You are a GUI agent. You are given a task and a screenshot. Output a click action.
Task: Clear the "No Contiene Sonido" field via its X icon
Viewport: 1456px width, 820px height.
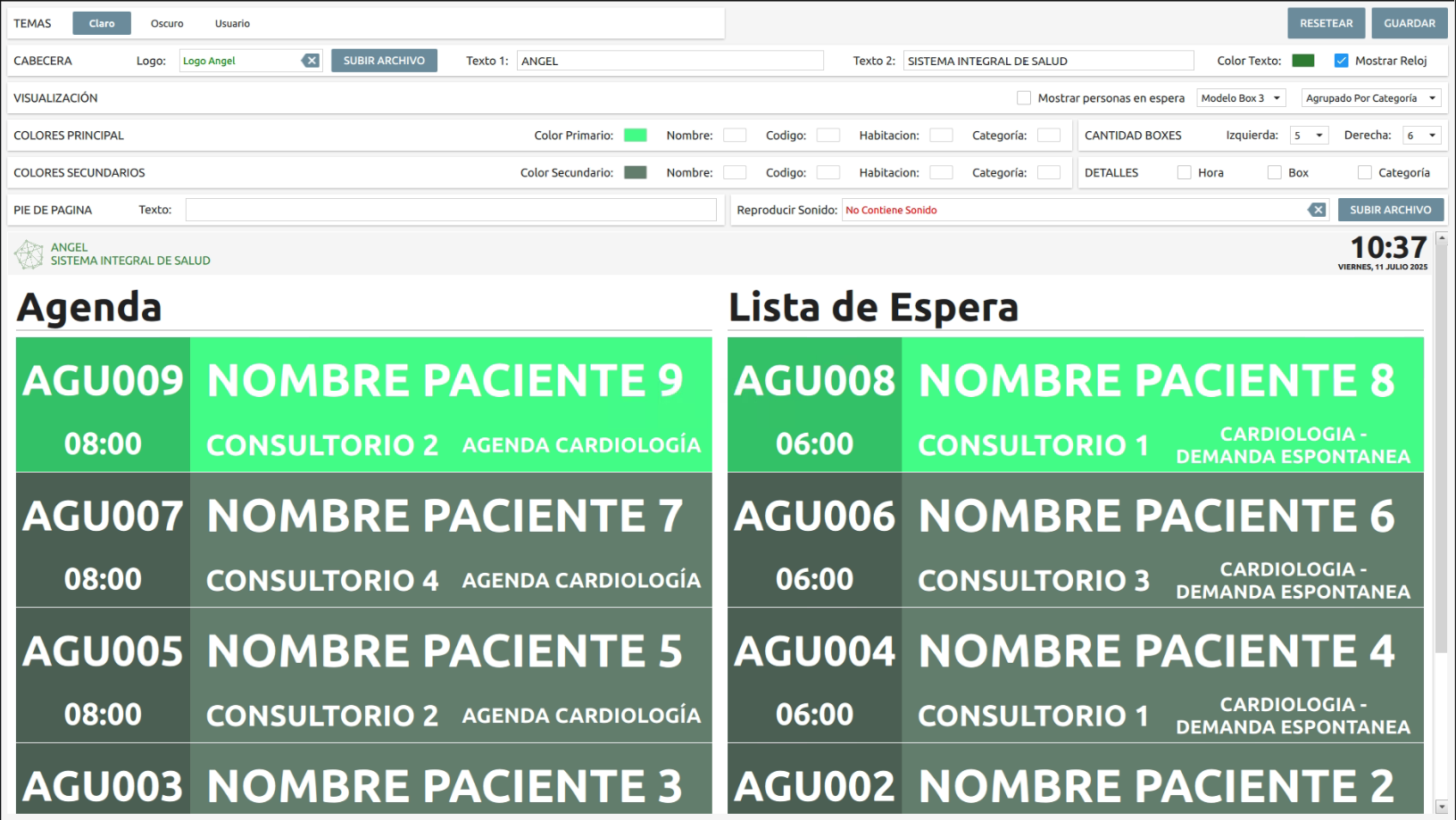tap(1319, 210)
